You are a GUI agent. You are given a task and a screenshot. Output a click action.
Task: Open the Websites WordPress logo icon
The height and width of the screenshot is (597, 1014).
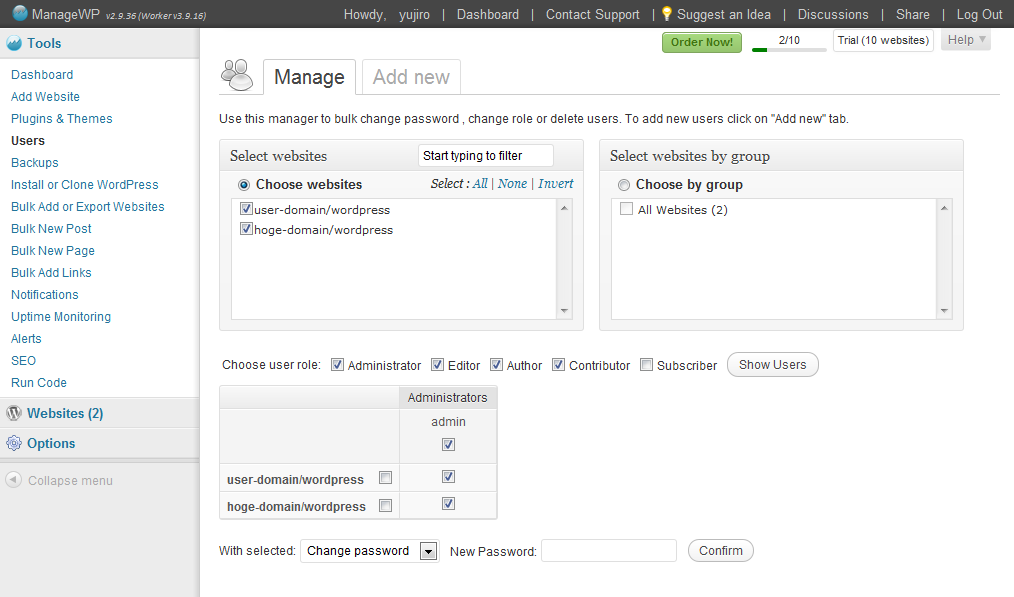tap(14, 413)
